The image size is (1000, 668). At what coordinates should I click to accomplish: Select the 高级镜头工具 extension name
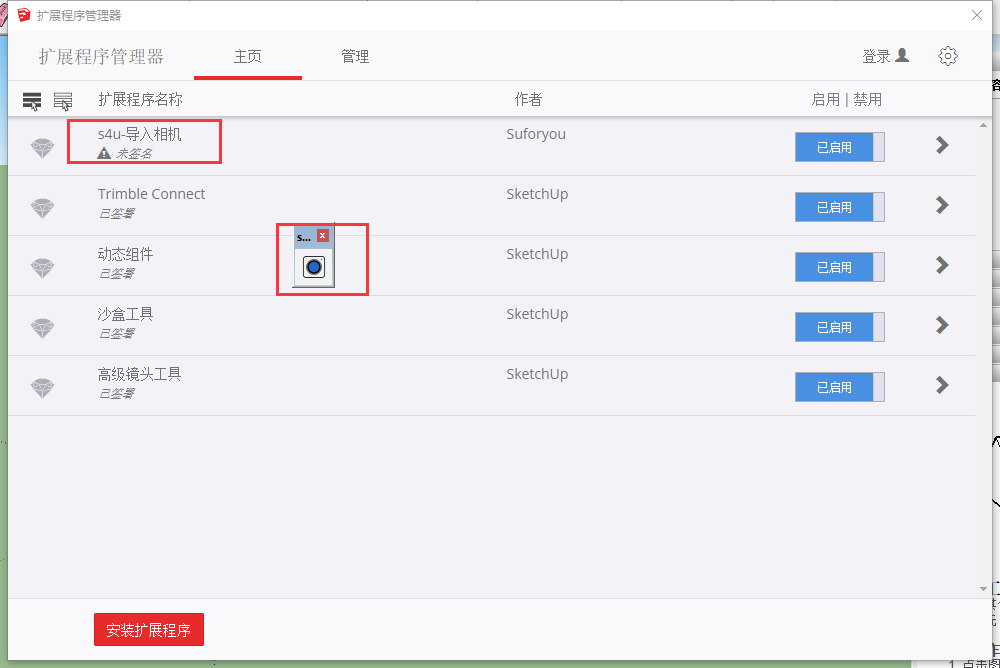139,374
